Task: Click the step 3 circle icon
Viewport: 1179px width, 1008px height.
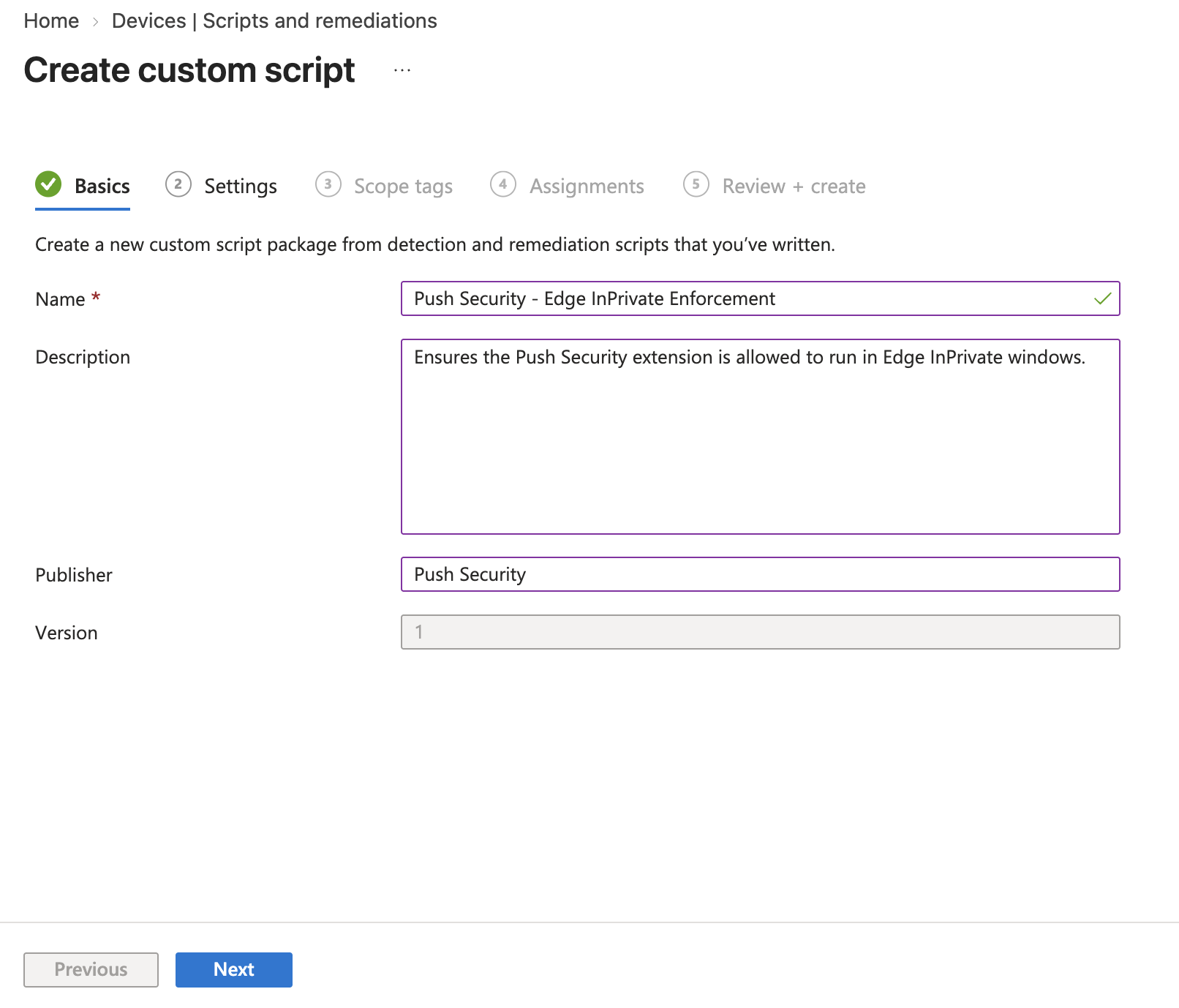Action: [328, 184]
